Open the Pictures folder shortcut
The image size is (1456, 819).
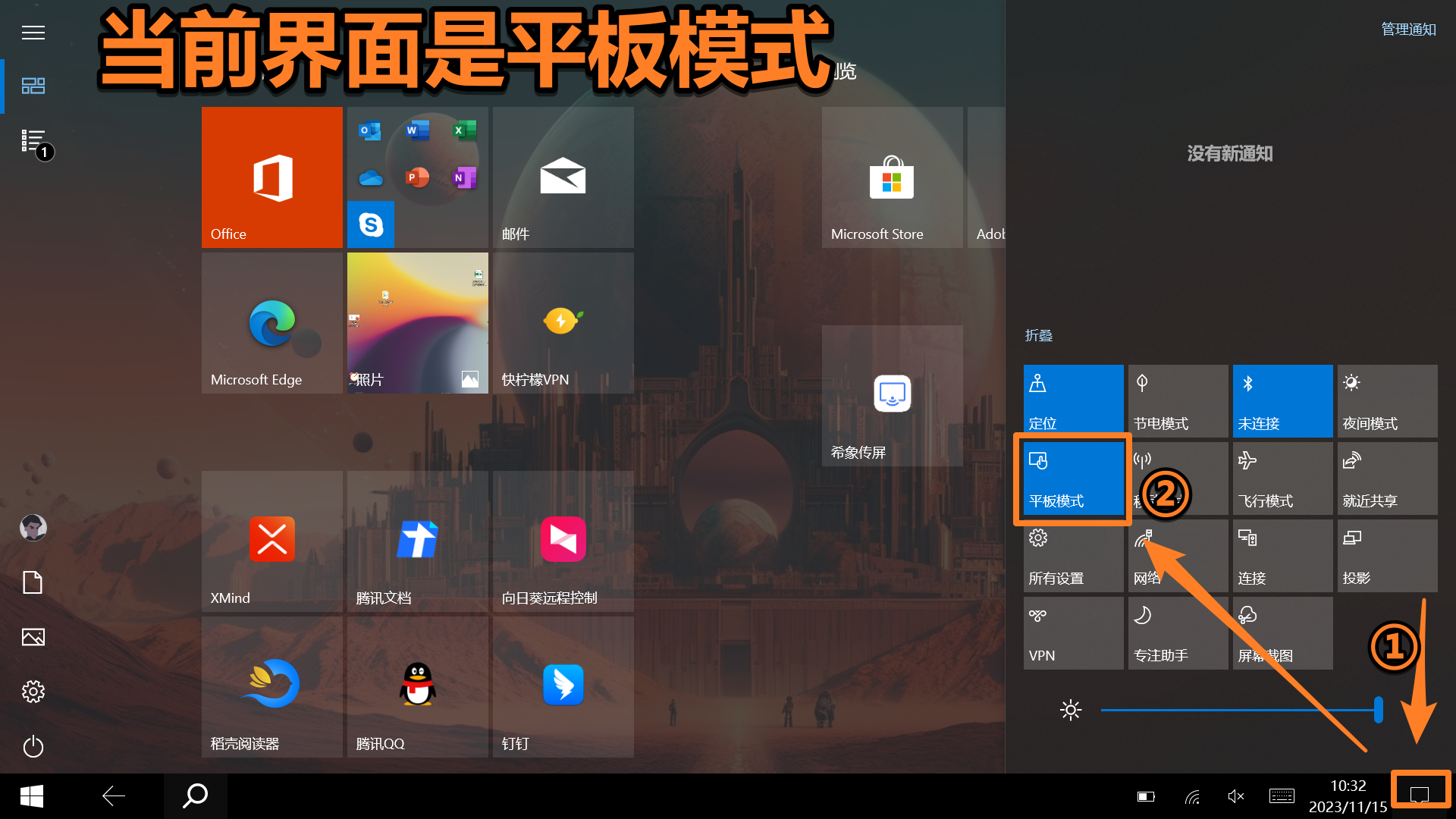tap(33, 637)
